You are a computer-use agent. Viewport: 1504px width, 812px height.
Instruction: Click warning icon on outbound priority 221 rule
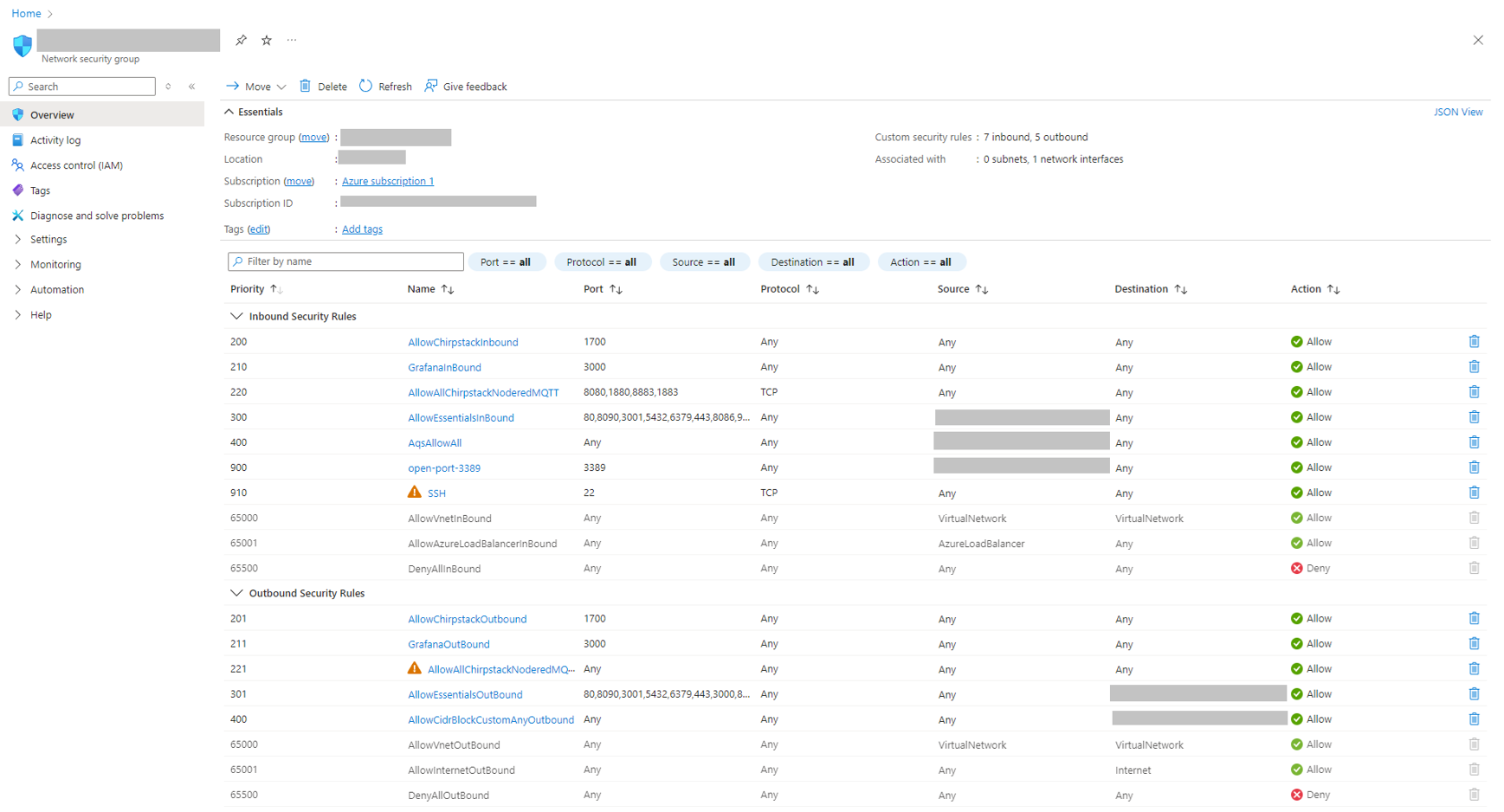pyautogui.click(x=415, y=668)
